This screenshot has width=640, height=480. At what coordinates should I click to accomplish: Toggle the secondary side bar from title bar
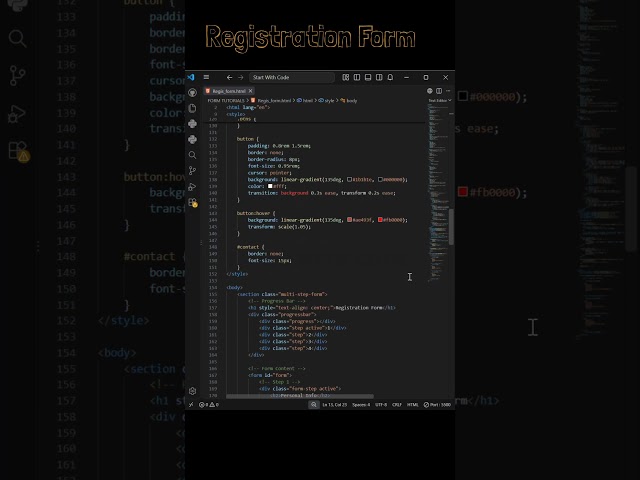click(379, 77)
